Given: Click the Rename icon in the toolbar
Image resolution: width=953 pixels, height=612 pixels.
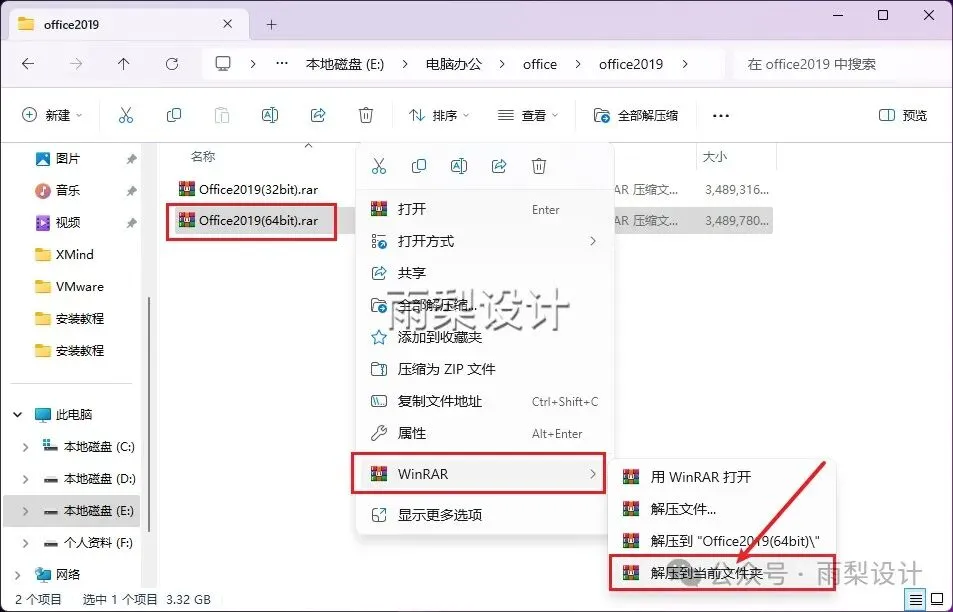Looking at the screenshot, I should [270, 115].
